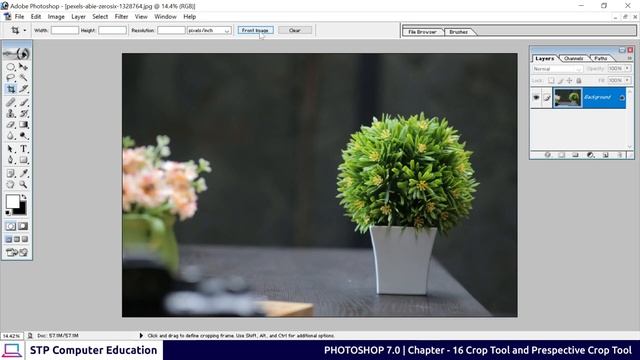Screen dimensions: 640x360
Task: Select the Eyedropper tool
Action: 23,173
